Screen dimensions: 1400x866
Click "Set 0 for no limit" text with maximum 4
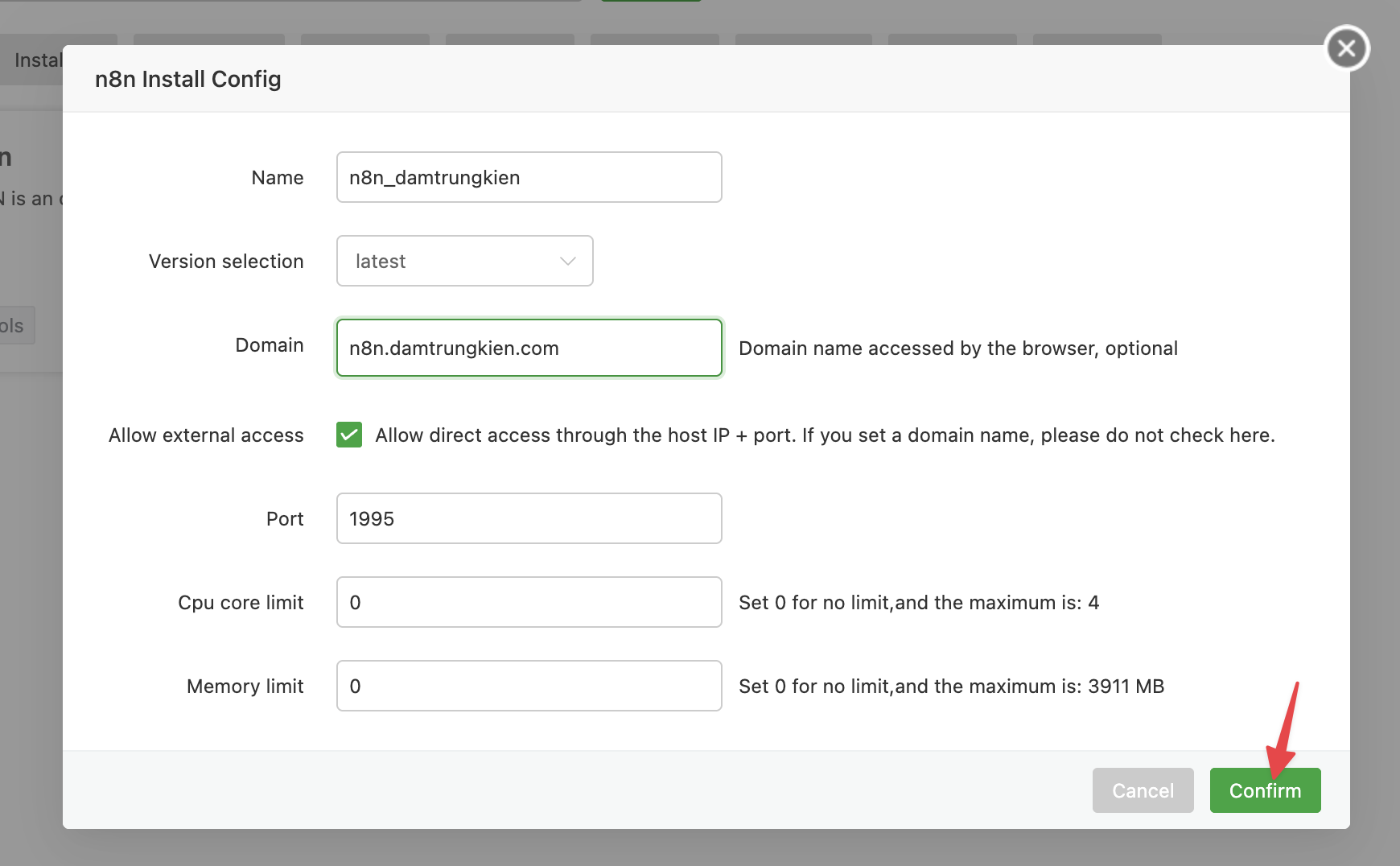(x=919, y=603)
